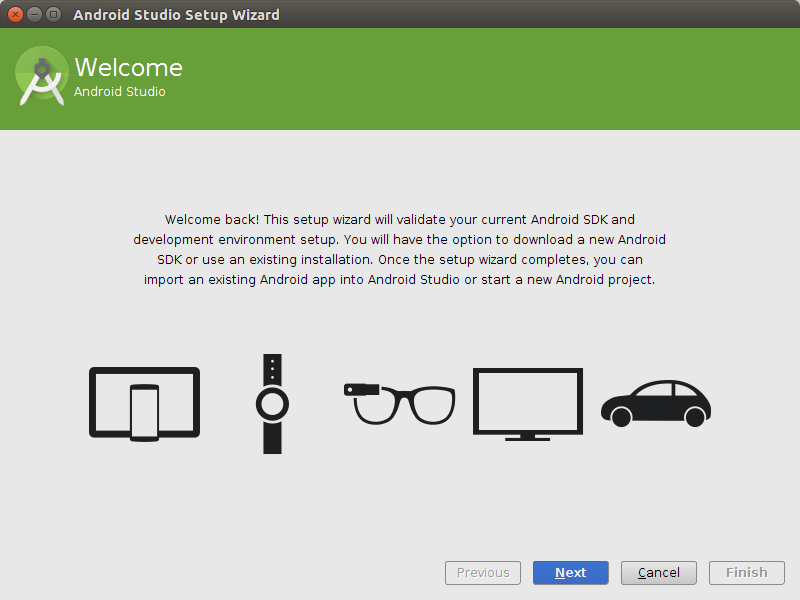Minimize the Setup Wizard window

point(34,14)
